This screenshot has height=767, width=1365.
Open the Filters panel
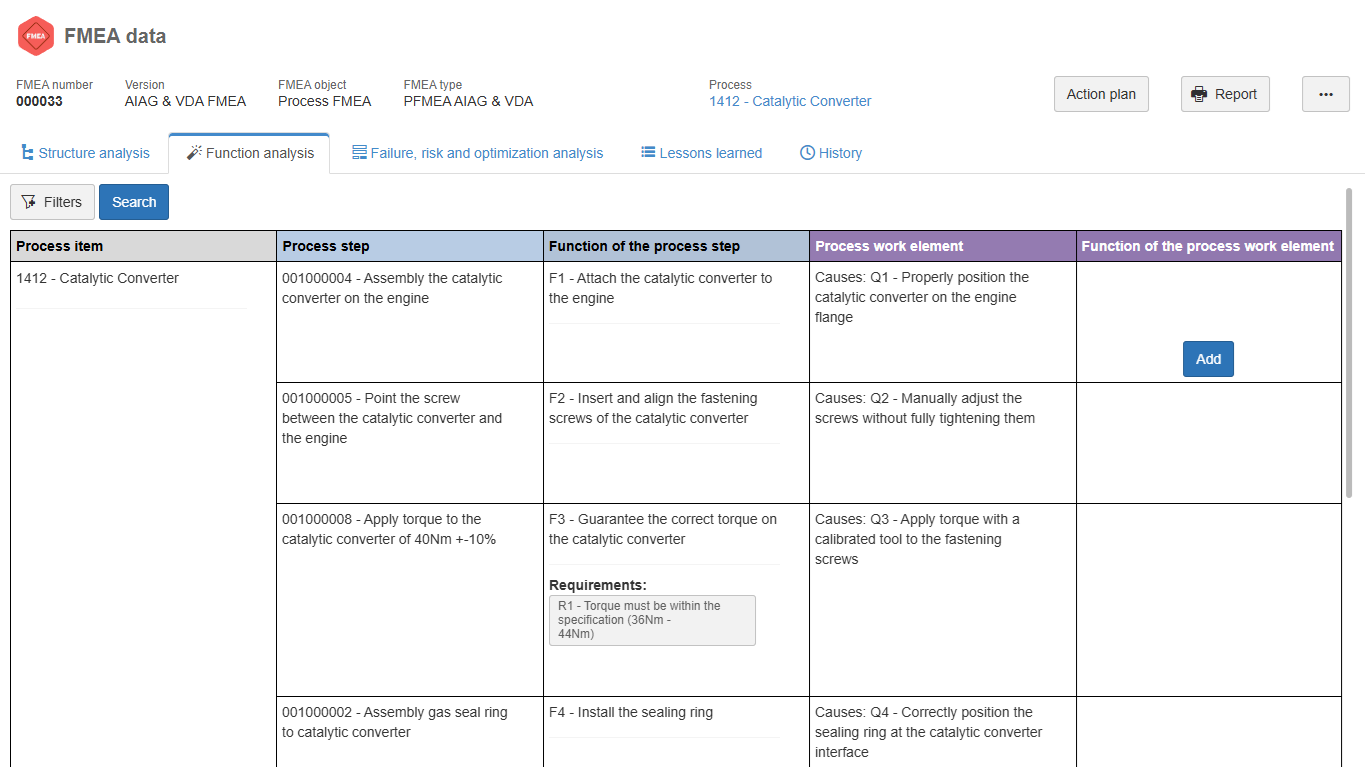(x=52, y=202)
